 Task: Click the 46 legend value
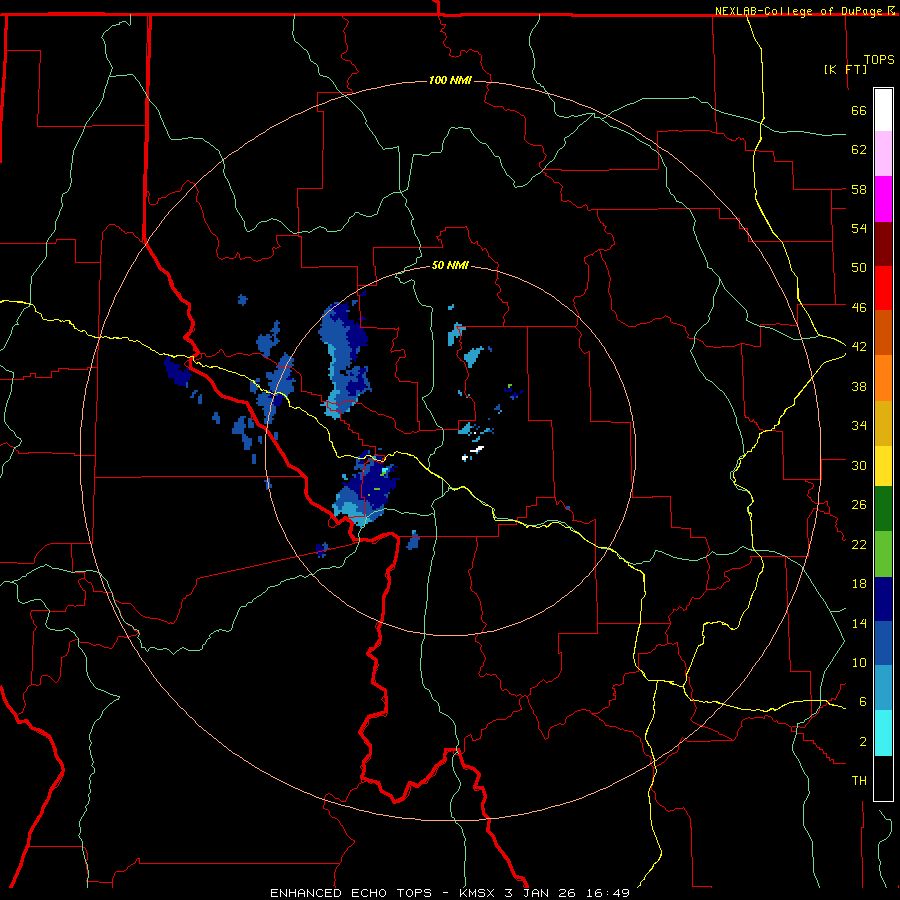tap(859, 308)
